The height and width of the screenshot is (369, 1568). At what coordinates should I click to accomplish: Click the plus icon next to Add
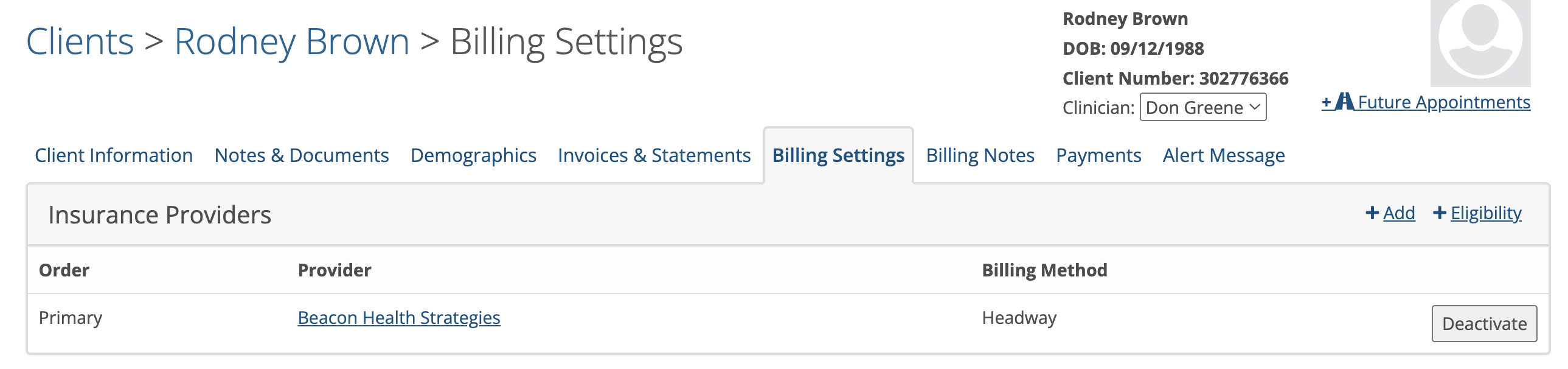(x=1372, y=213)
